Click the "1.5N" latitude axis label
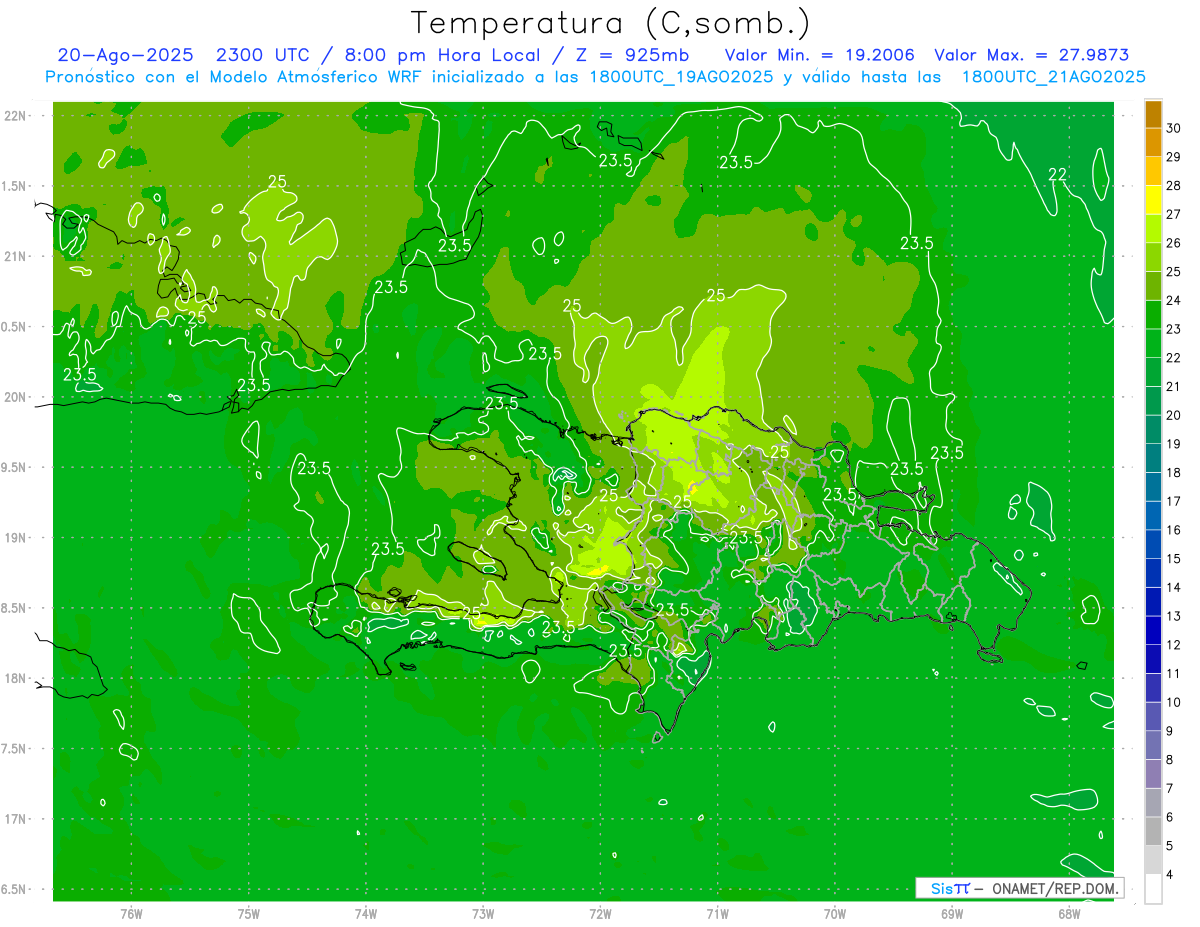 [x=14, y=186]
